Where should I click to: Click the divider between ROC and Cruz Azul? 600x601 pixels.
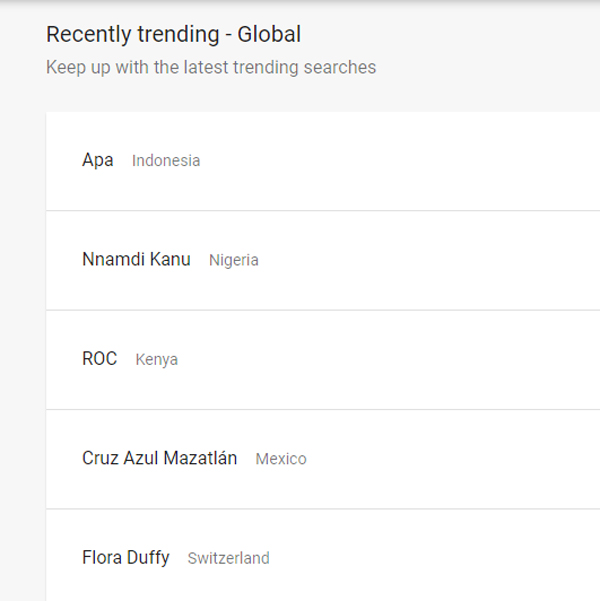[320, 409]
